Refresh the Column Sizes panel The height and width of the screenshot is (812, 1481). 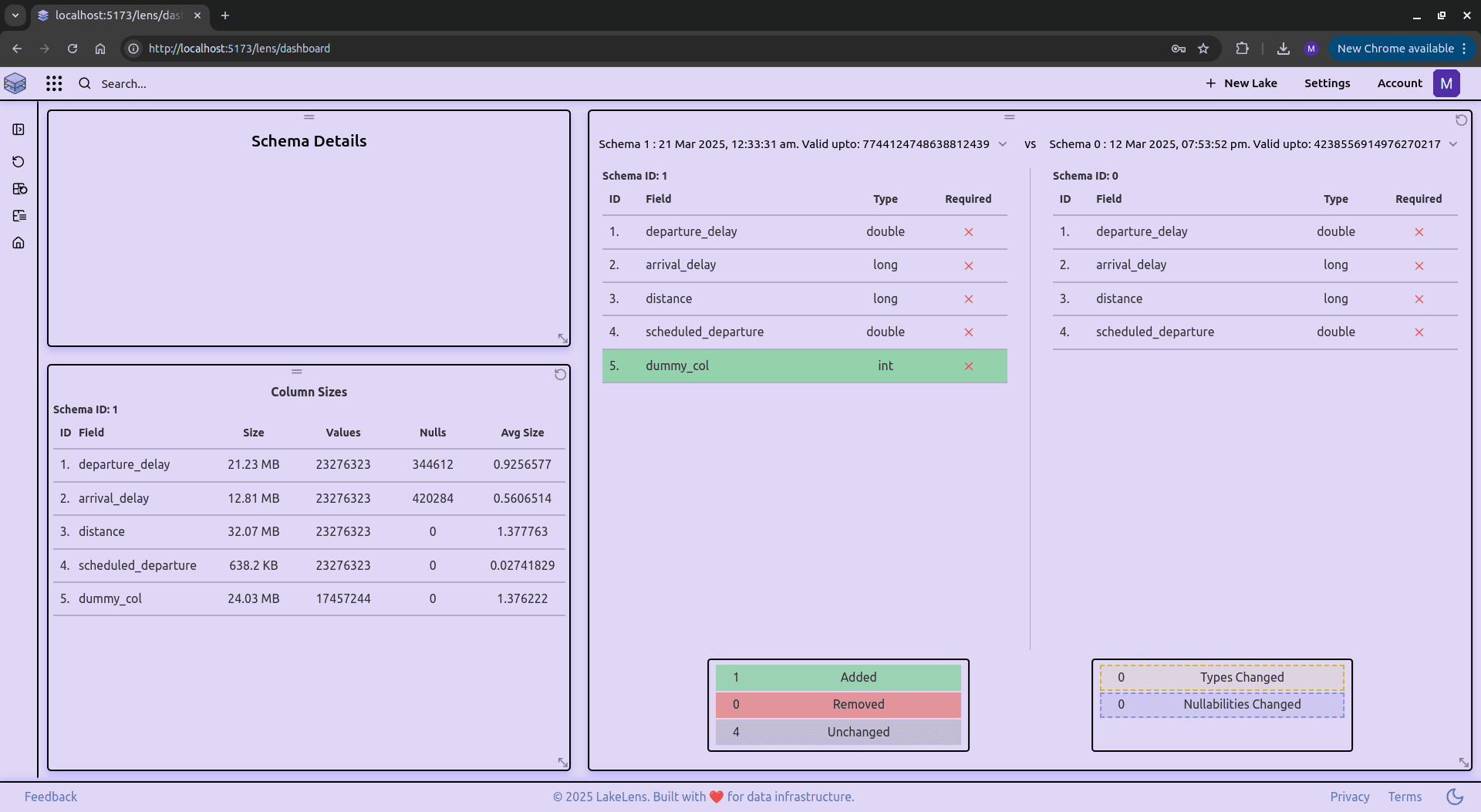pos(560,375)
